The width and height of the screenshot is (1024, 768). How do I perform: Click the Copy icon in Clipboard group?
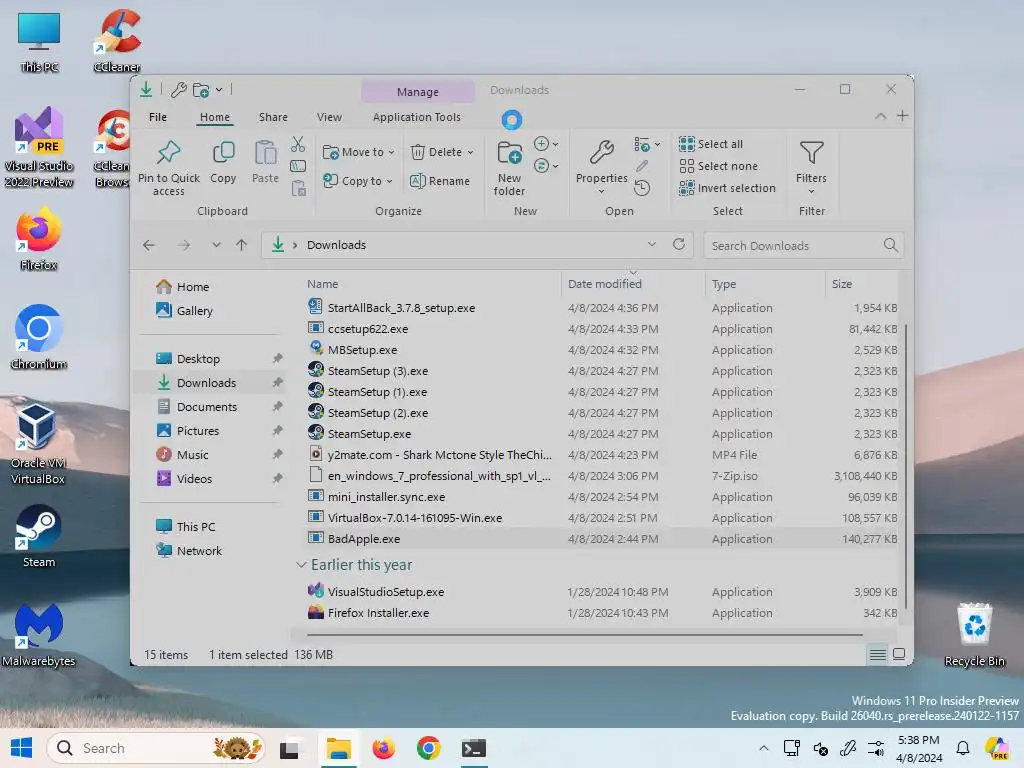tap(223, 153)
